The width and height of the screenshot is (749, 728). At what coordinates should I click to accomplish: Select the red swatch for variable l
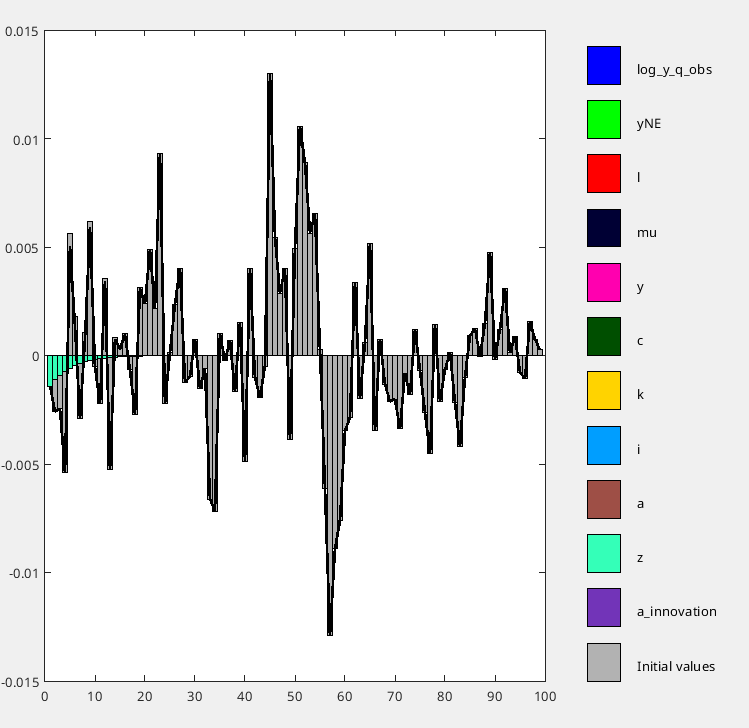603,174
